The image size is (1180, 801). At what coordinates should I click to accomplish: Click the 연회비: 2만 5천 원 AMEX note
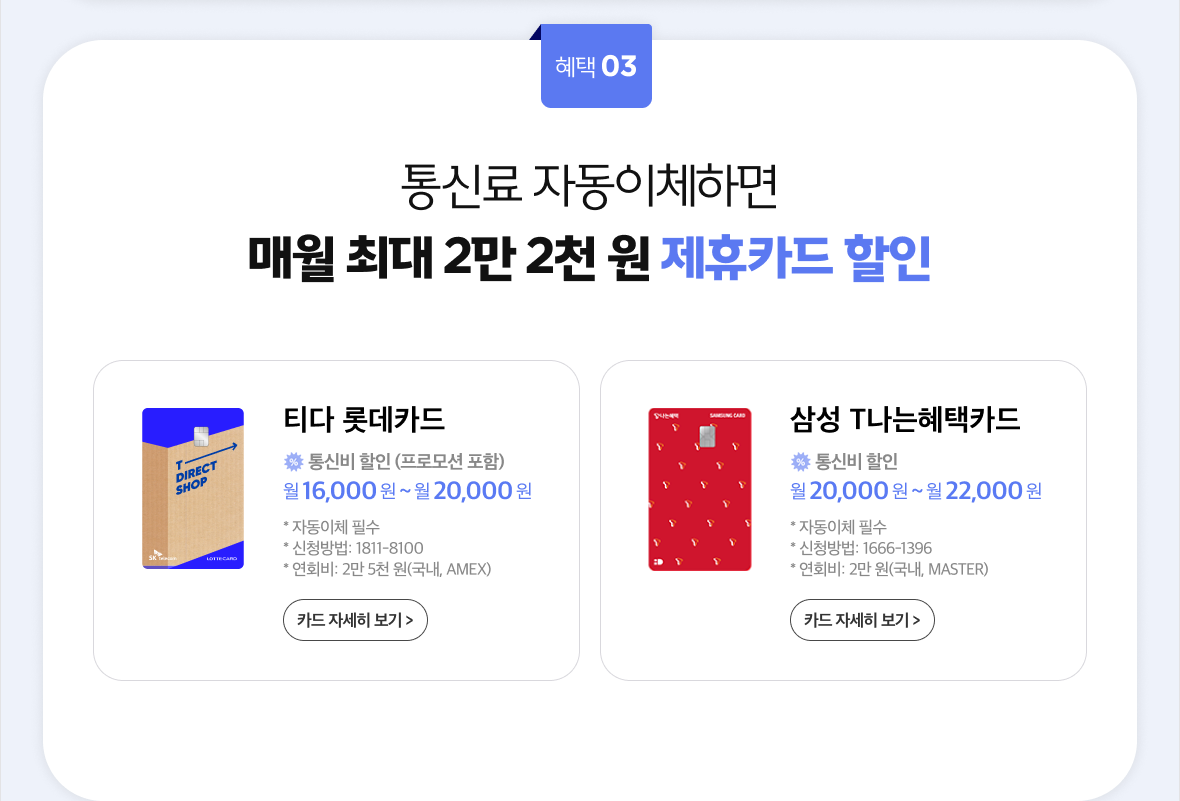[390, 569]
